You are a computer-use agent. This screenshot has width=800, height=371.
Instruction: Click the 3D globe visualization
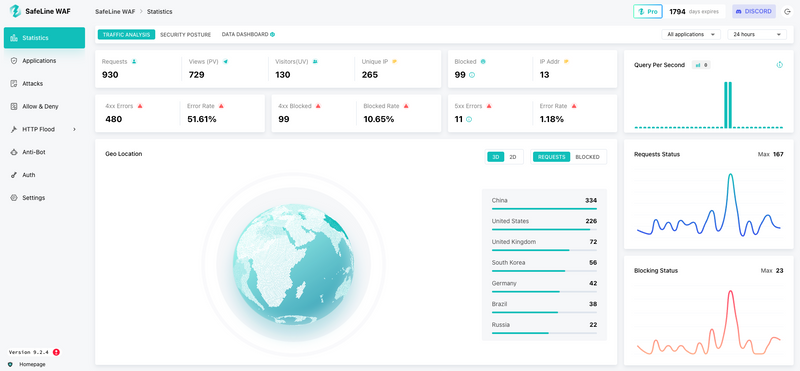click(x=293, y=264)
